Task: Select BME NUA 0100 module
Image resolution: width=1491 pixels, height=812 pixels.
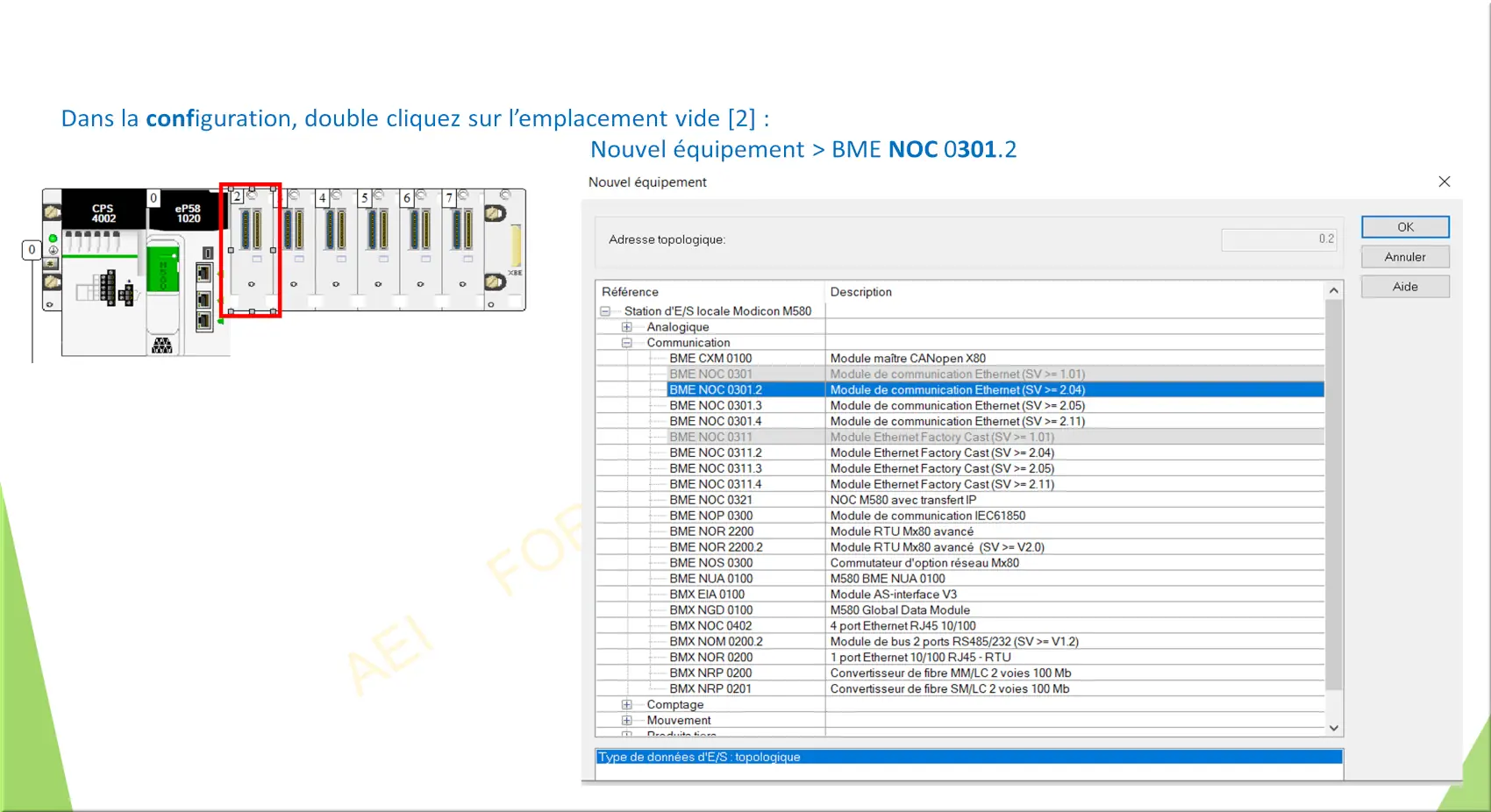Action: pyautogui.click(x=710, y=580)
